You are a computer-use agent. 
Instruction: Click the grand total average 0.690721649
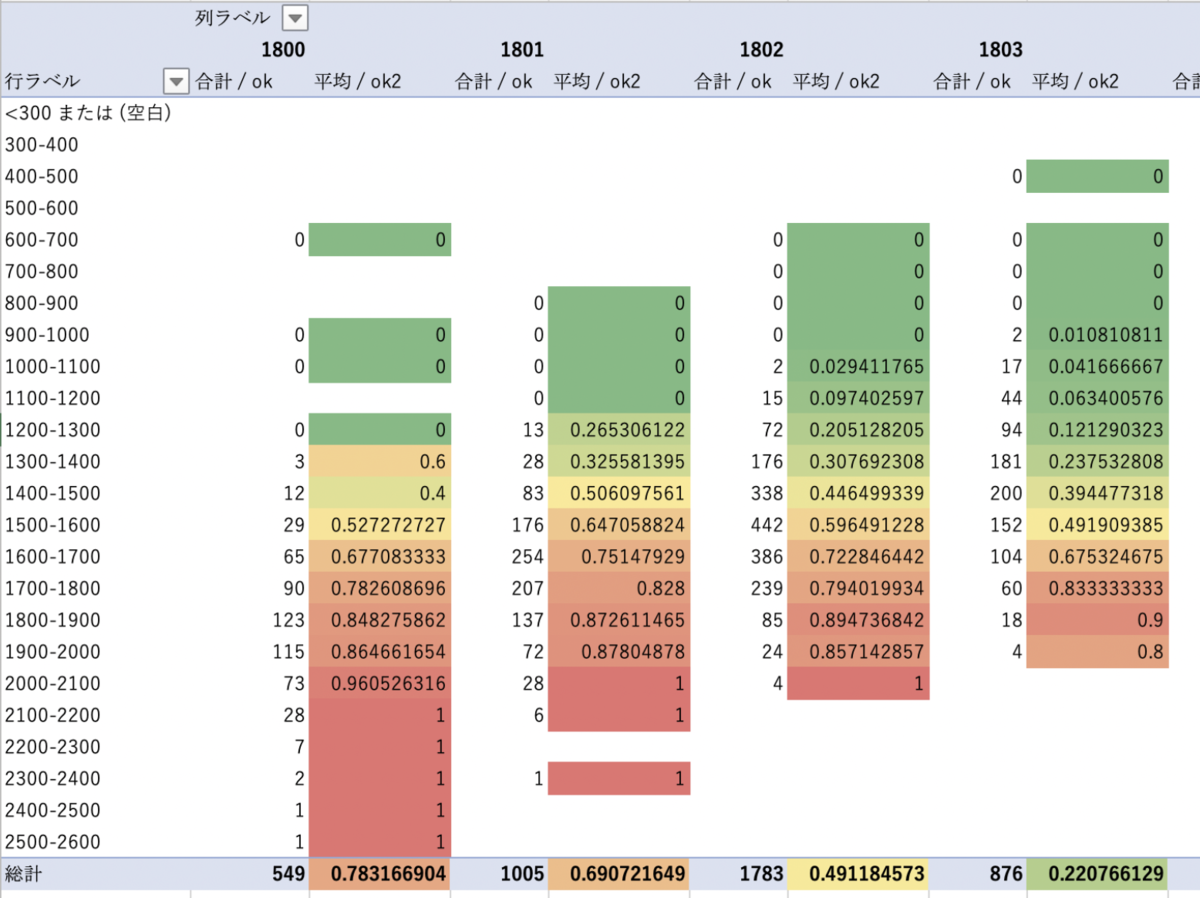619,874
